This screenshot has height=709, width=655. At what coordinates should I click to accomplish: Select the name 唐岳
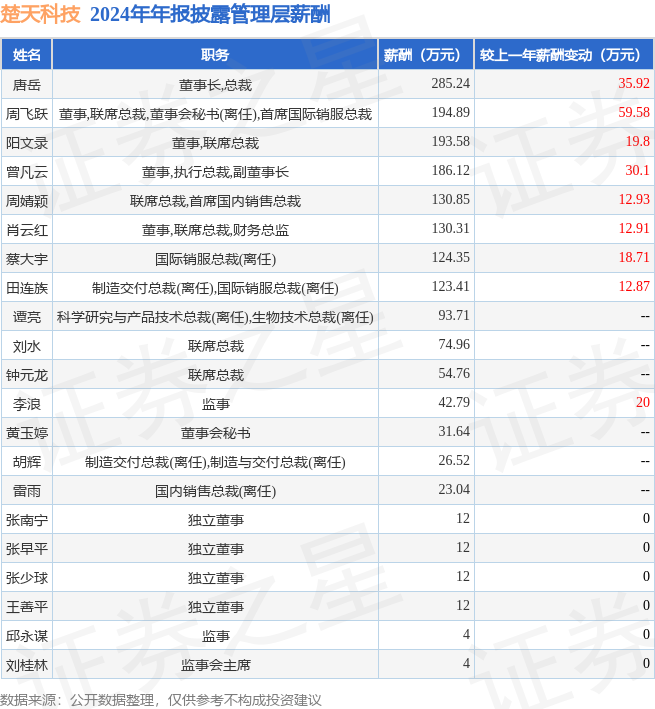27,85
